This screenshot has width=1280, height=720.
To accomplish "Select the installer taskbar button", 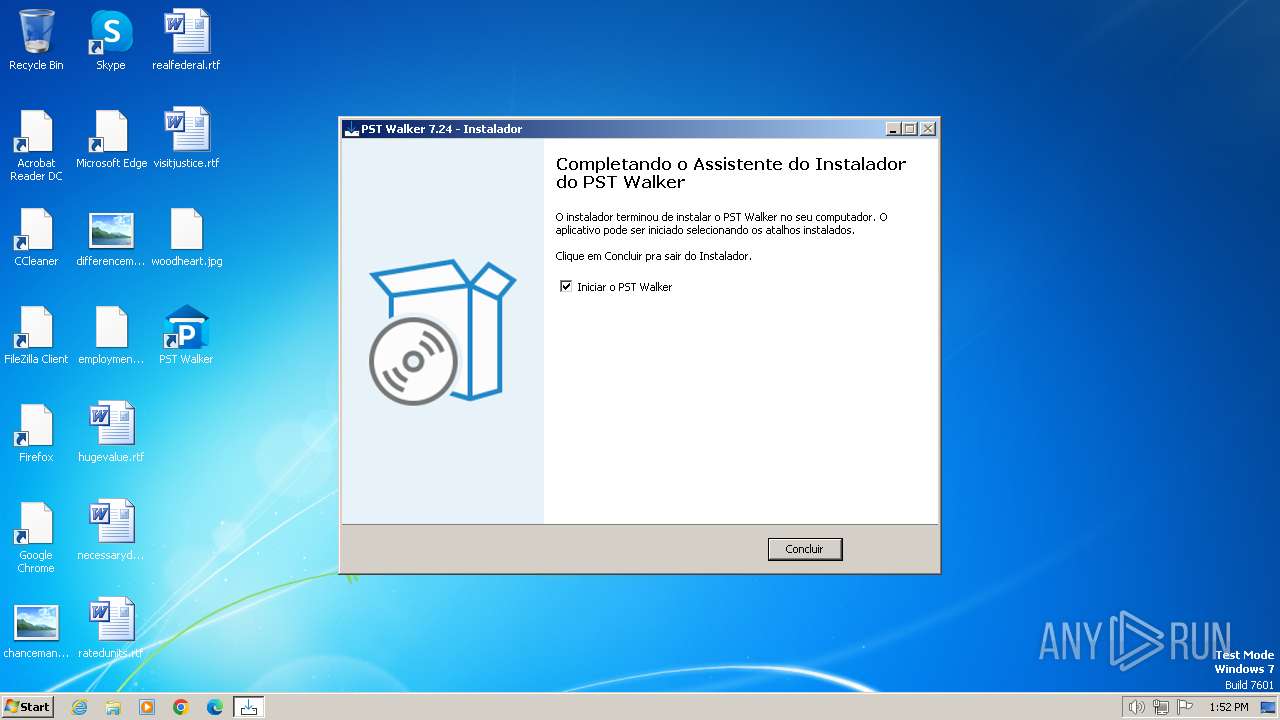I will [x=249, y=707].
